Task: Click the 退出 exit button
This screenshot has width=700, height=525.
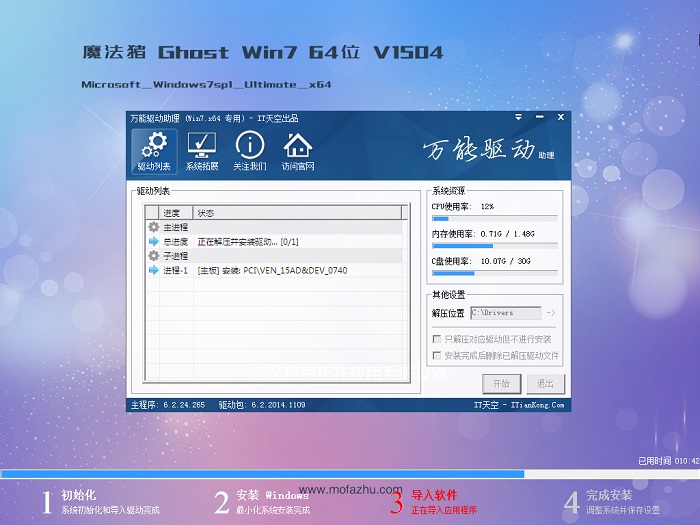Action: pos(545,383)
